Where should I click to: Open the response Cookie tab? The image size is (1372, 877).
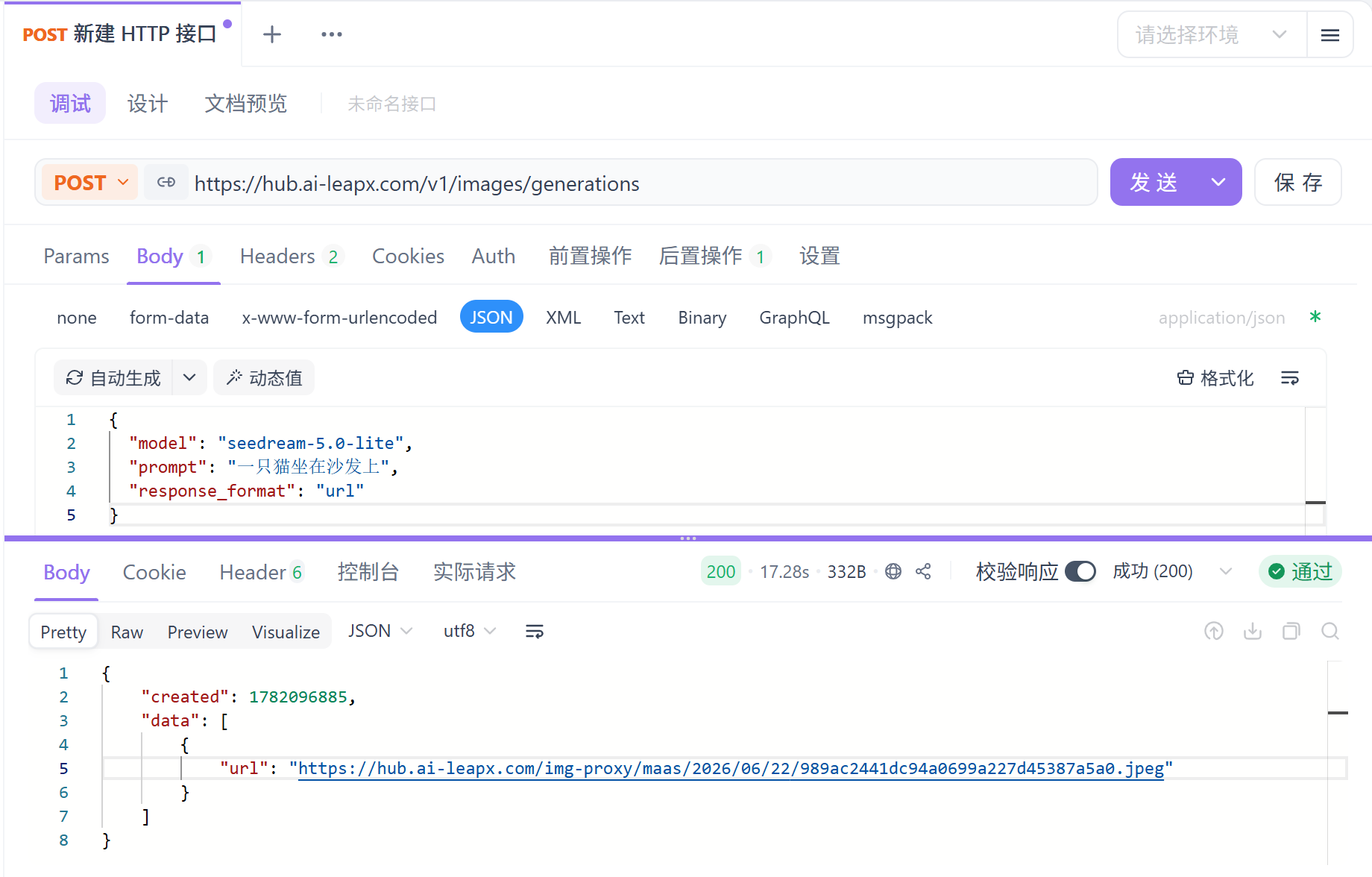154,573
